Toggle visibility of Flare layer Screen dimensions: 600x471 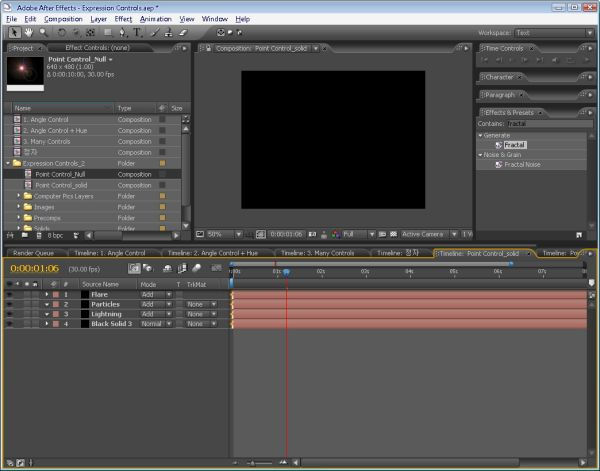(x=10, y=295)
